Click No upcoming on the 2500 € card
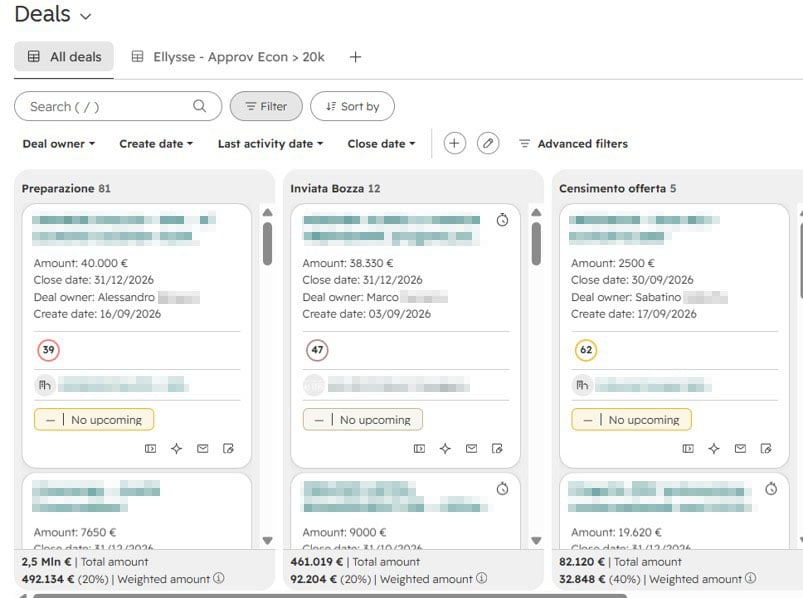Image resolution: width=803 pixels, height=598 pixels. (631, 420)
